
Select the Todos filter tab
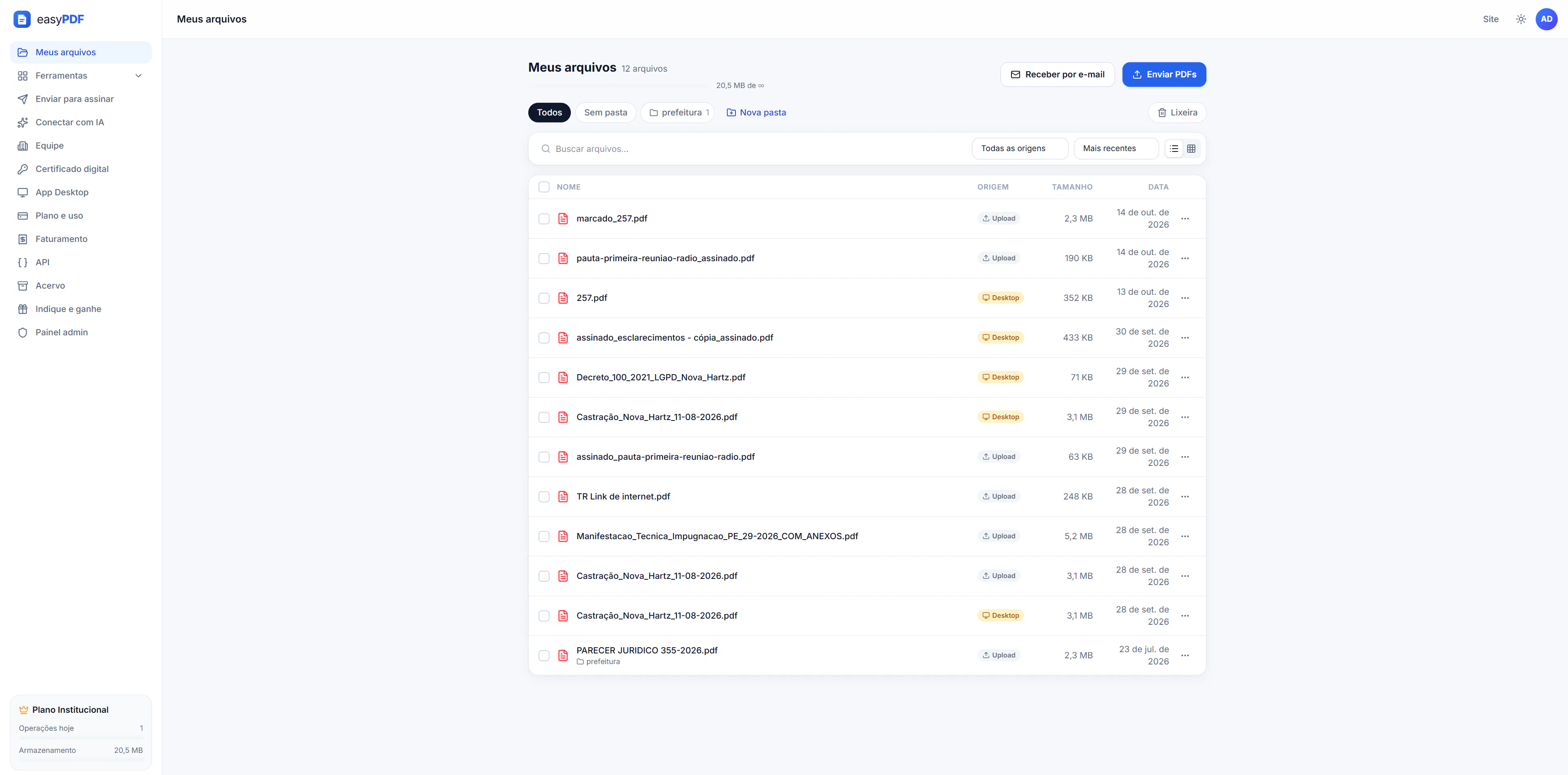549,113
